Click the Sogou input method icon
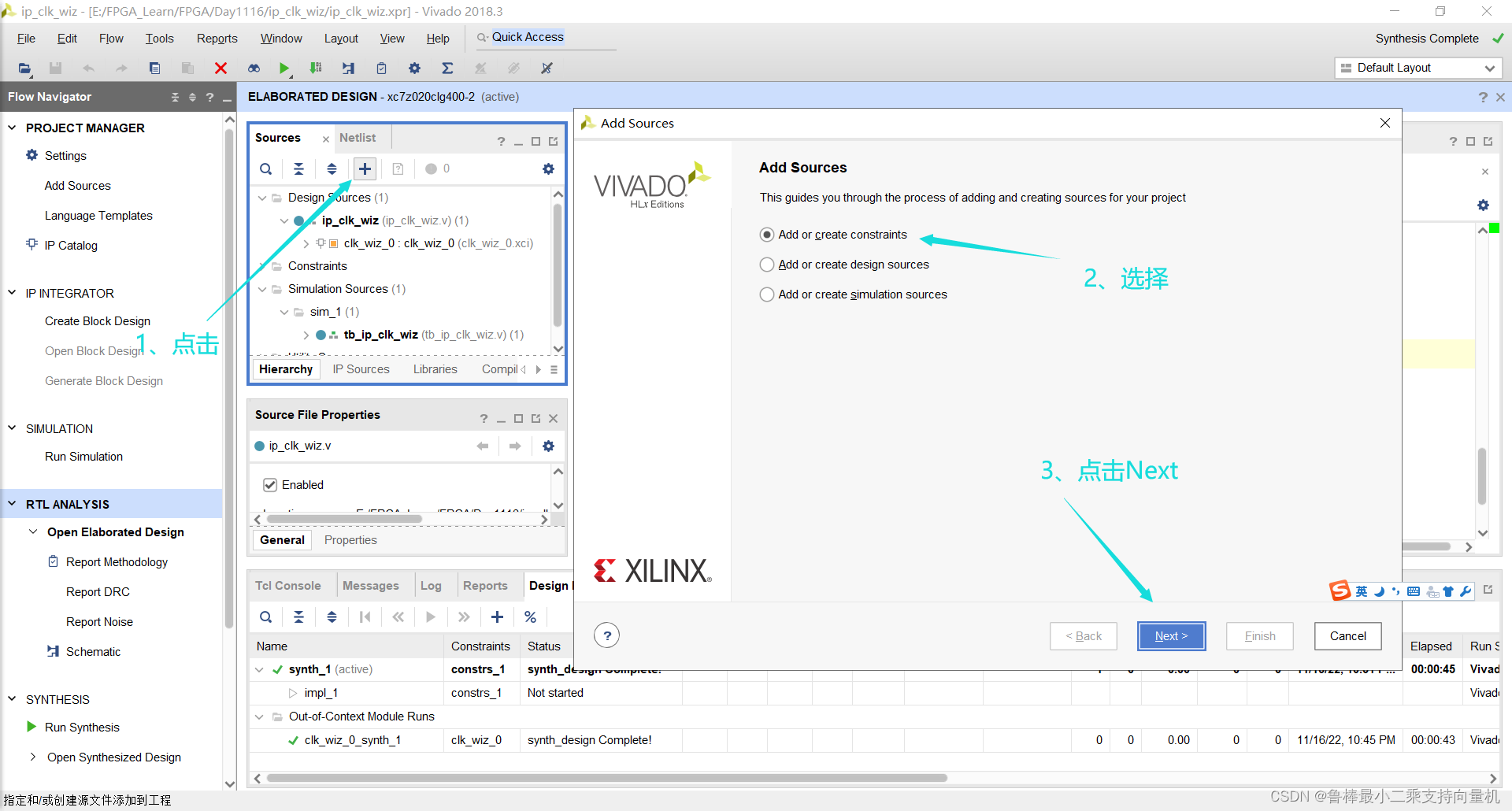The height and width of the screenshot is (811, 1512). pos(1340,591)
